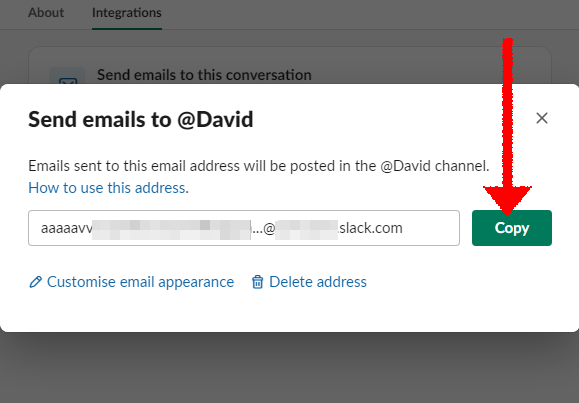Select the email address input field
This screenshot has width=579, height=403.
click(x=244, y=228)
